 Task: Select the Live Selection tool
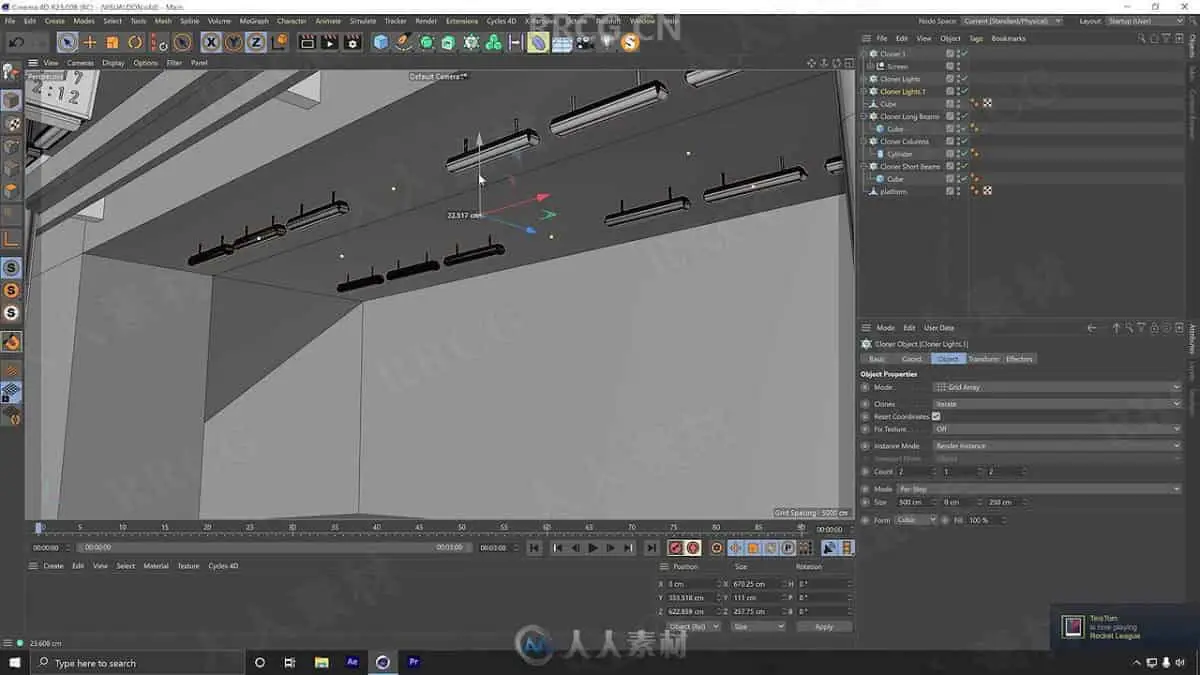click(67, 42)
